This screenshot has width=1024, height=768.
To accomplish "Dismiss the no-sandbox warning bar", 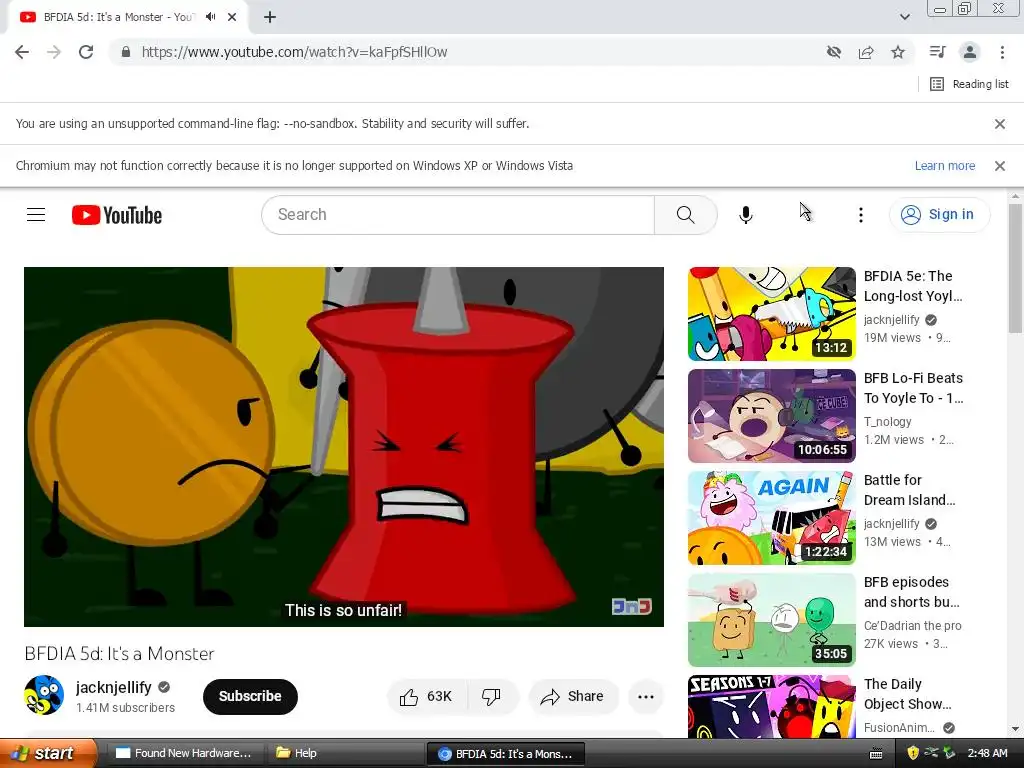I will [x=999, y=124].
